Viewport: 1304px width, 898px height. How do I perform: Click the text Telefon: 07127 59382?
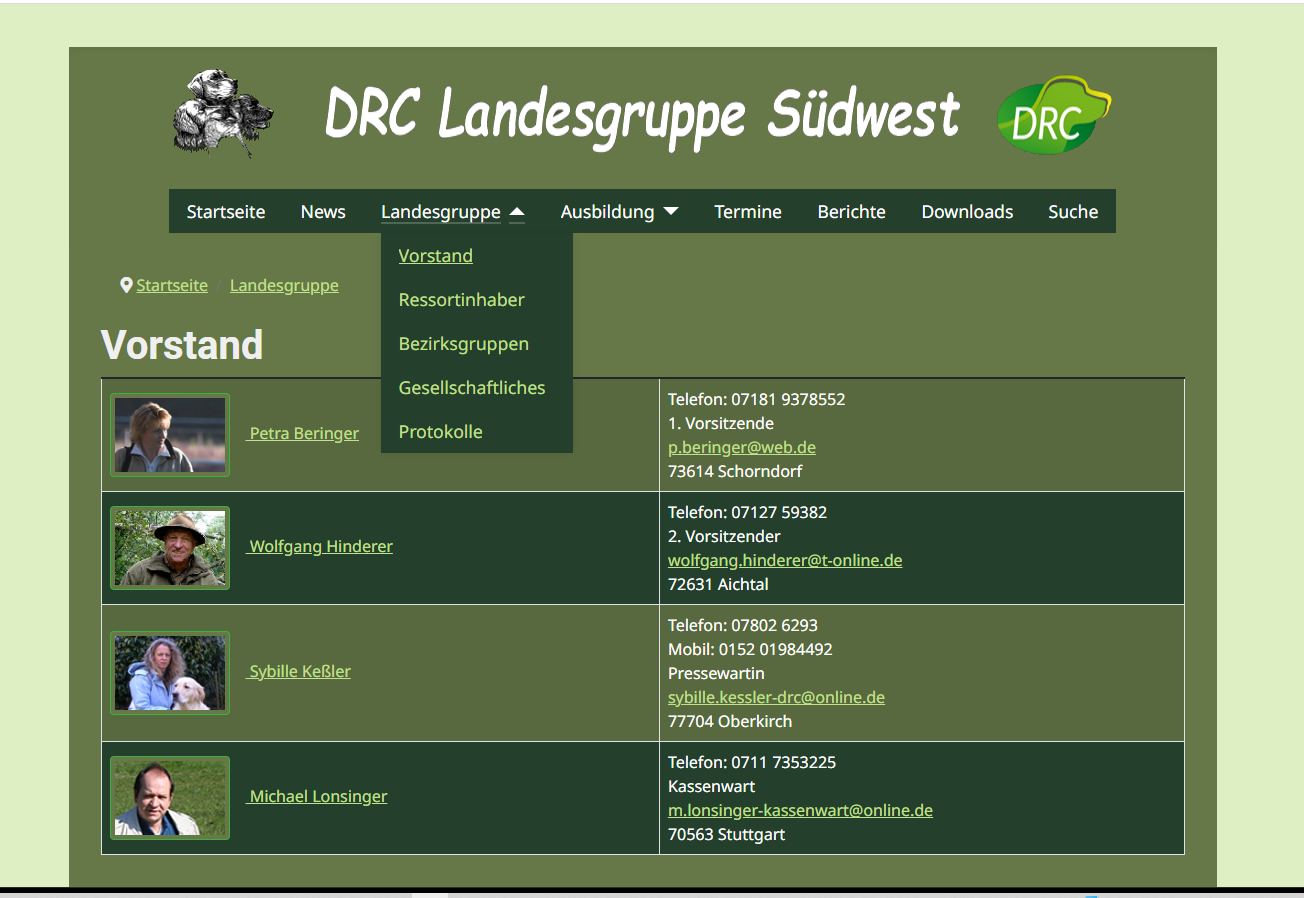coord(748,513)
